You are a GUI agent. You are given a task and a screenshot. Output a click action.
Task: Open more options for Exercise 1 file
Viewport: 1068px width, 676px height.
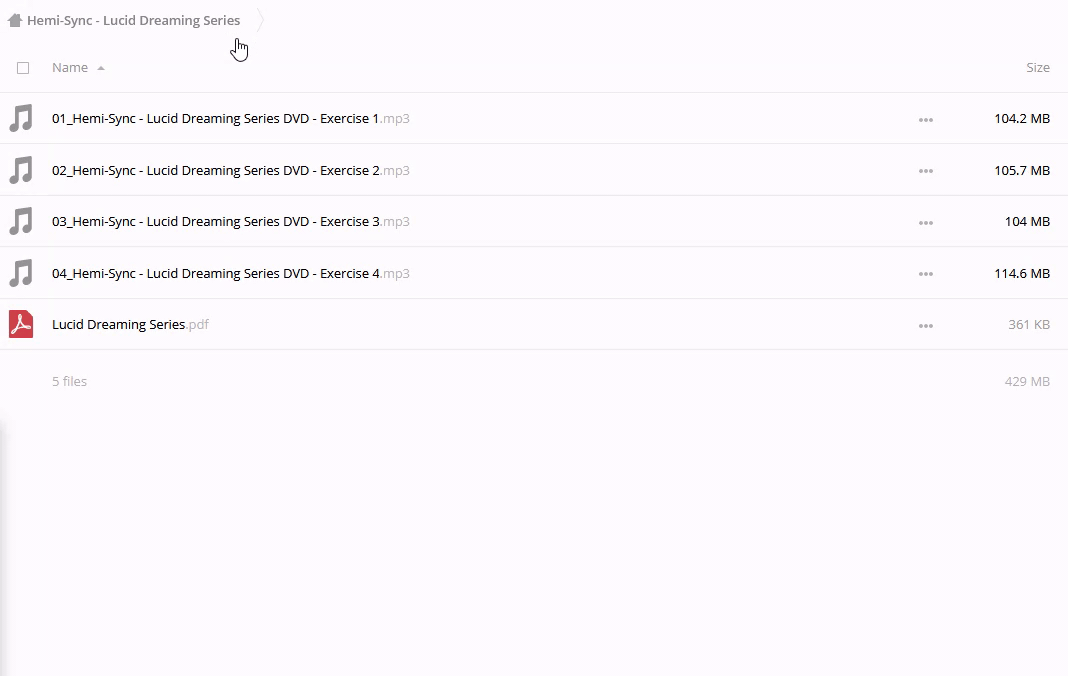click(925, 120)
